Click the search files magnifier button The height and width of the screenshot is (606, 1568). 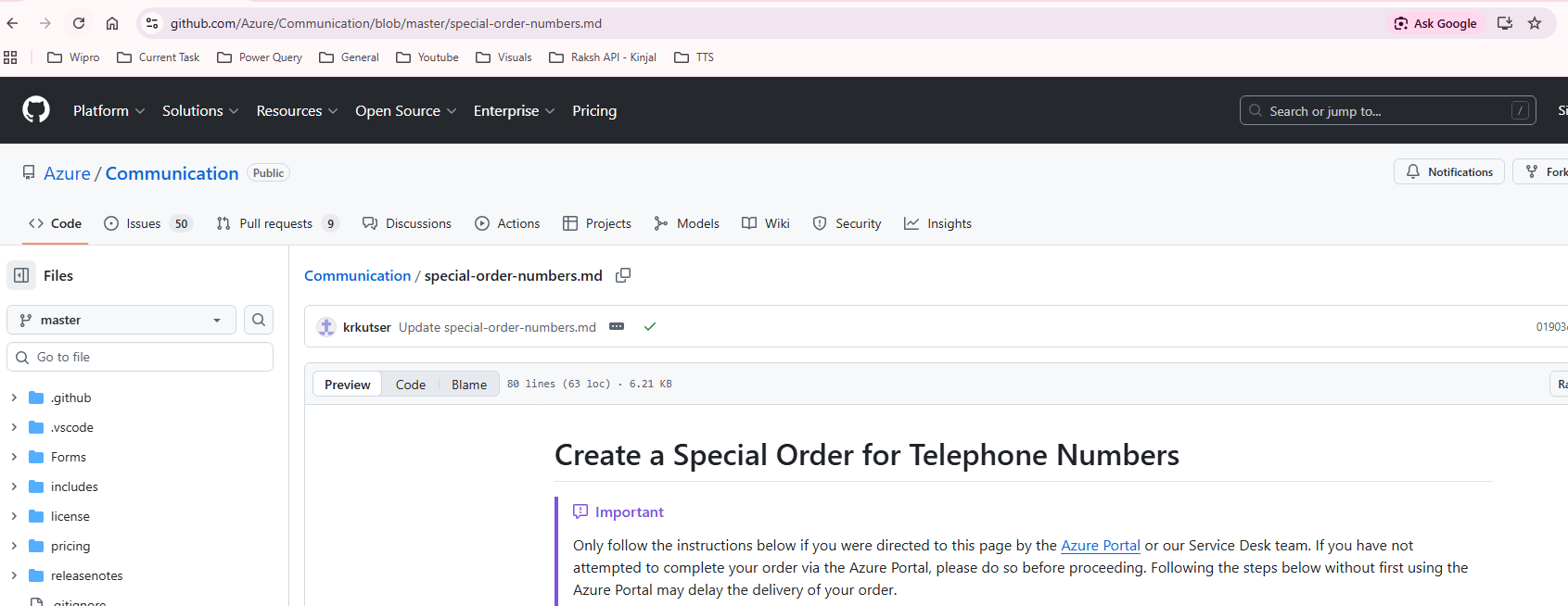point(259,320)
